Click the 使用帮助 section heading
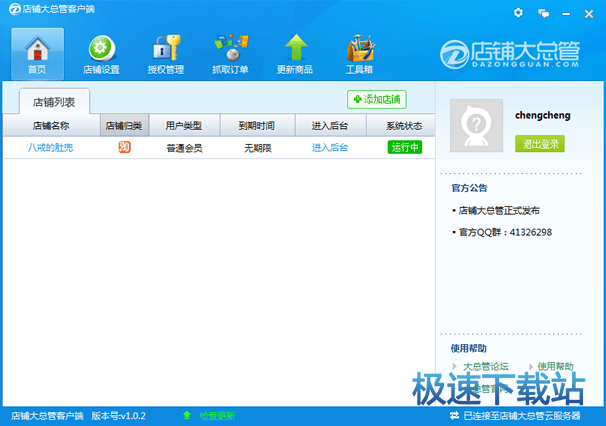Screen dimensions: 606x426 coord(469,348)
